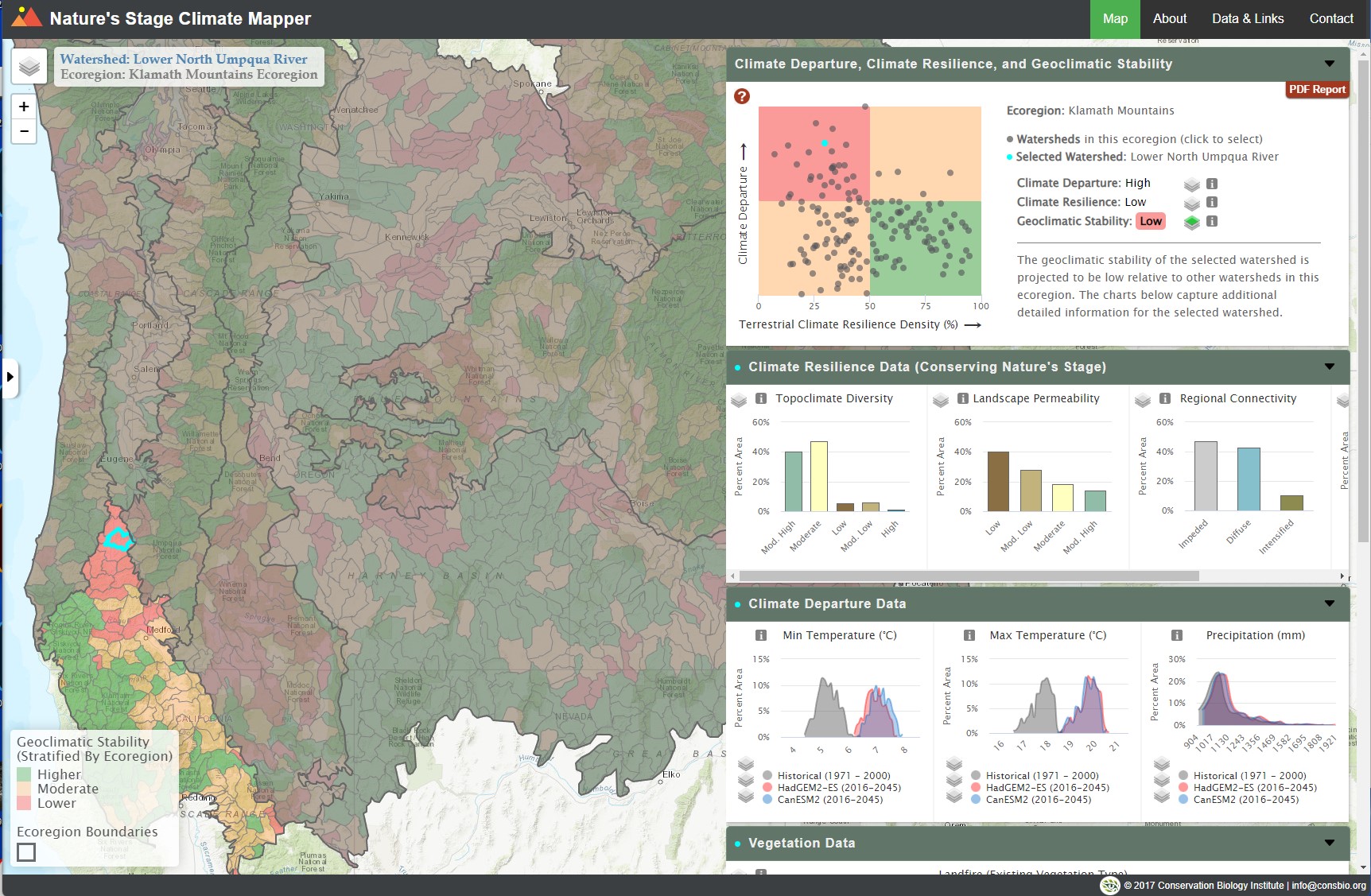This screenshot has height=896, width=1371.
Task: Download the PDF Report
Action: 1317,90
